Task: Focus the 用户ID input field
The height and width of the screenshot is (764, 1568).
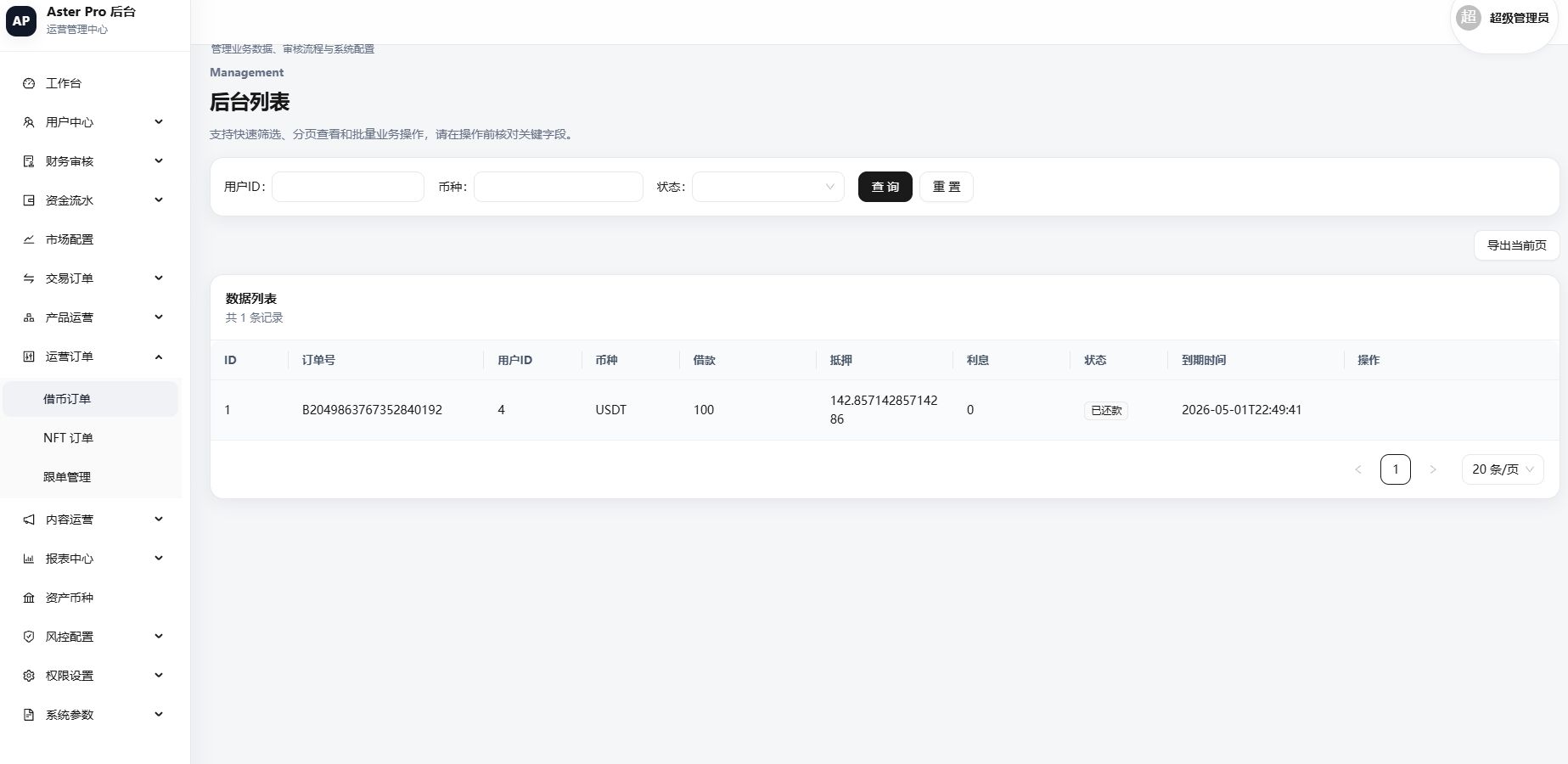Action: pyautogui.click(x=348, y=187)
